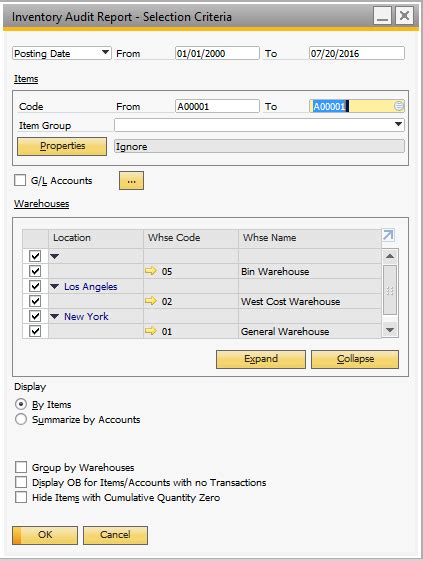
Task: Click the Expand button under warehouses
Action: coord(261,359)
